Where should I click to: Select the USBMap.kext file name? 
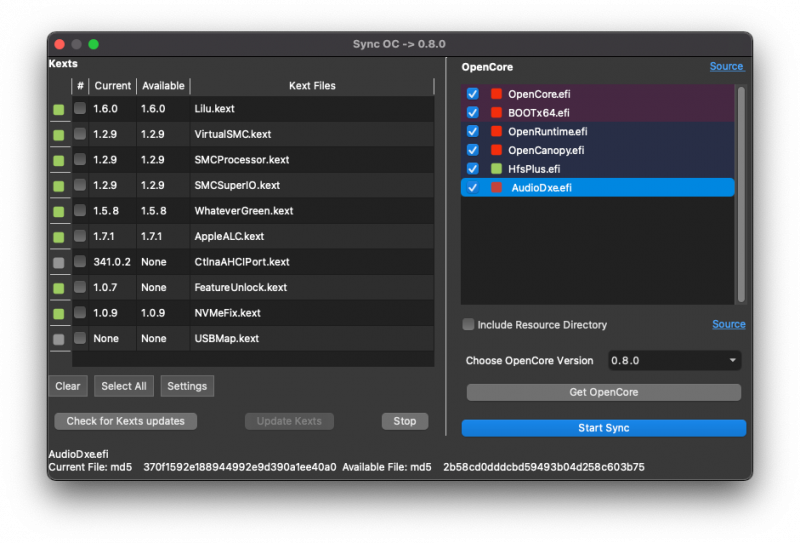click(x=227, y=338)
